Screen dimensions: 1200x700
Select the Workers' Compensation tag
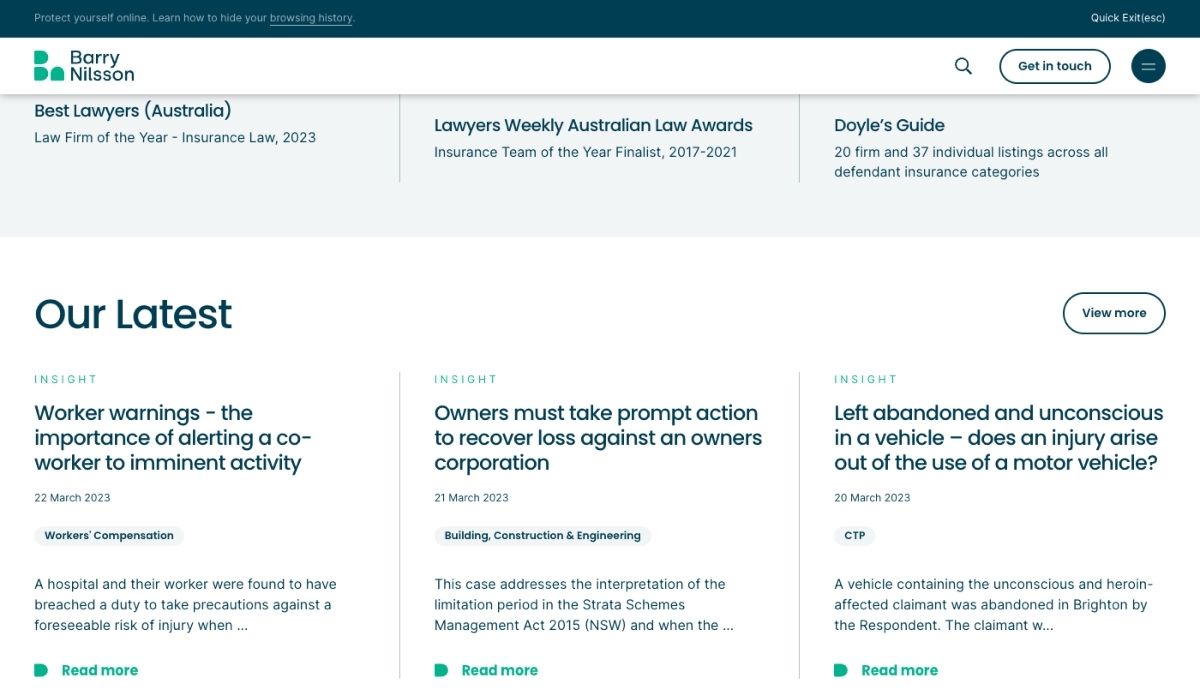click(x=109, y=536)
